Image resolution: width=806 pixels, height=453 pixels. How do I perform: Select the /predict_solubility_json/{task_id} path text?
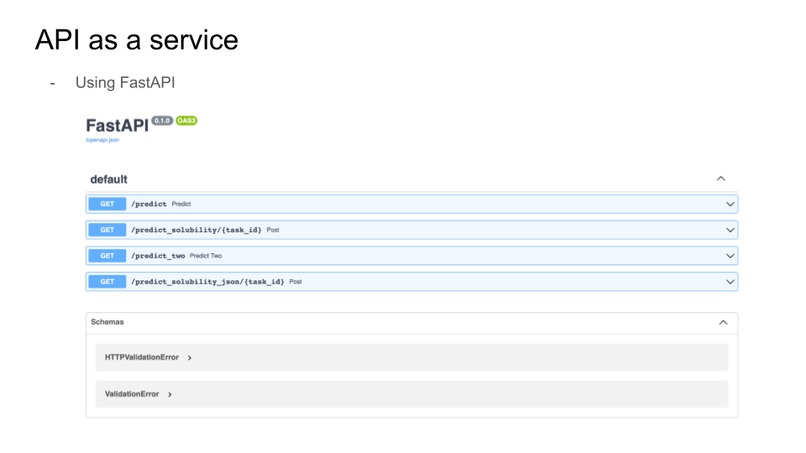click(x=208, y=282)
